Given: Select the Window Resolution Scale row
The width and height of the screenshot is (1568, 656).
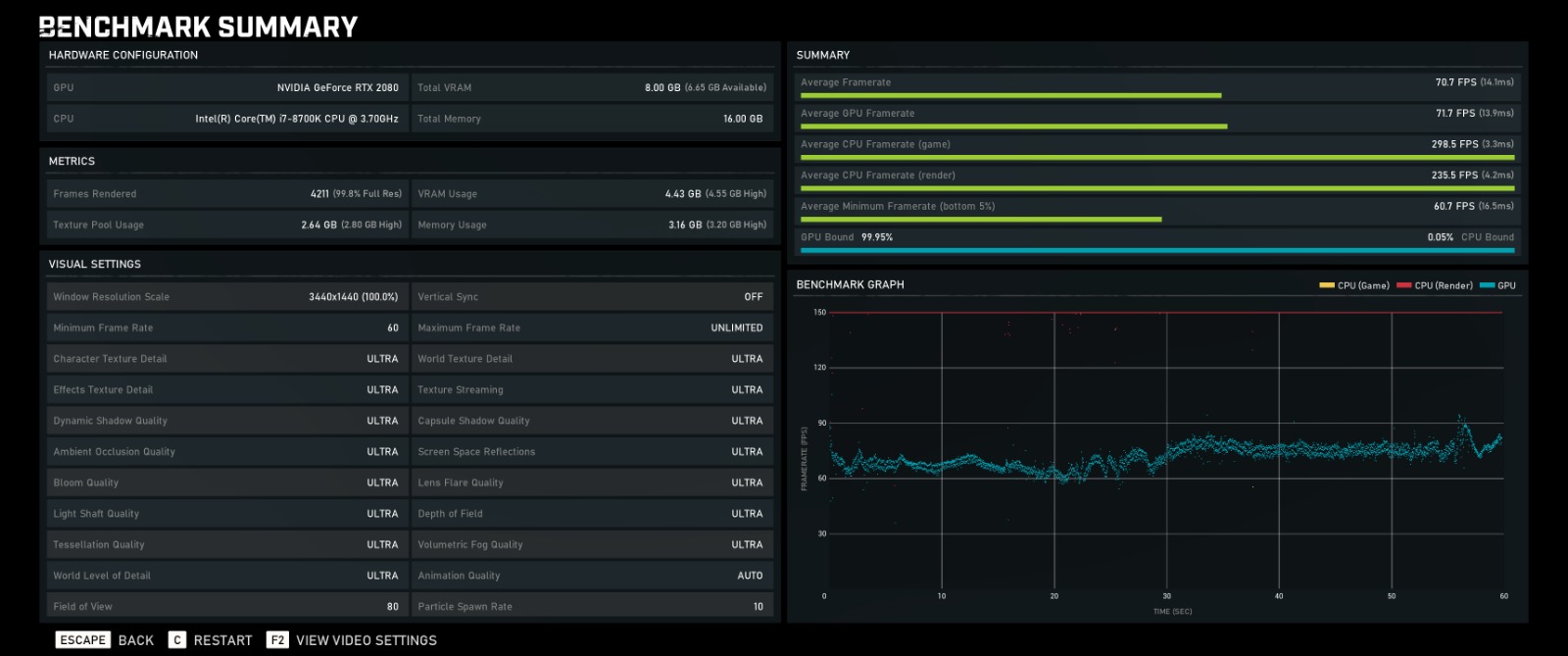Looking at the screenshot, I should (x=225, y=297).
